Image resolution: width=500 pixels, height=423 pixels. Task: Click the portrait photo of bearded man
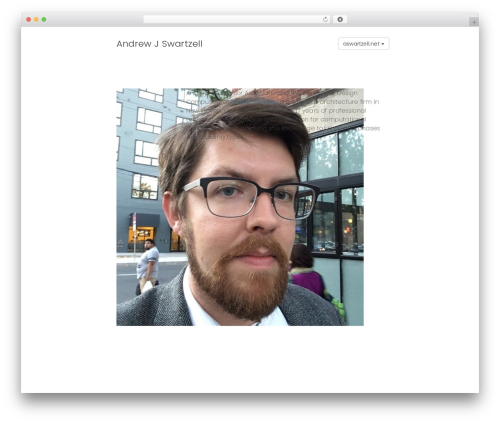[x=240, y=207]
